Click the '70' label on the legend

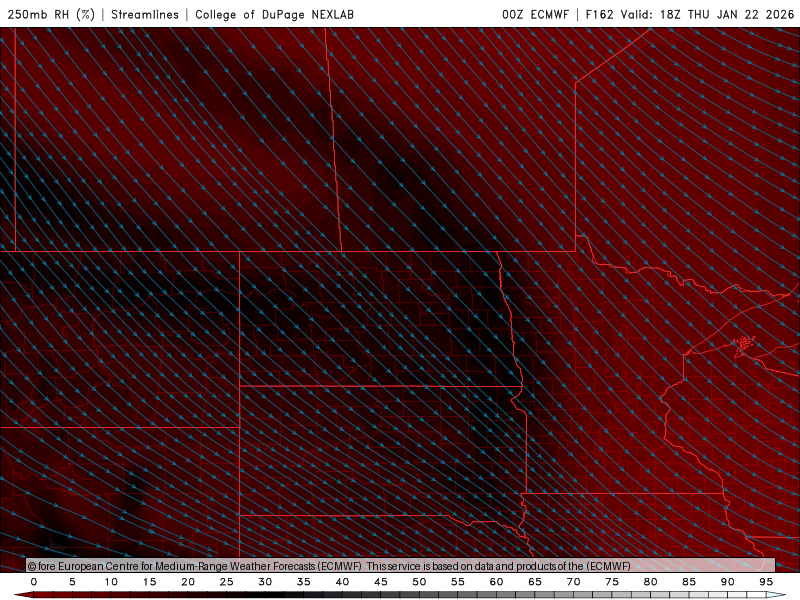pos(573,582)
